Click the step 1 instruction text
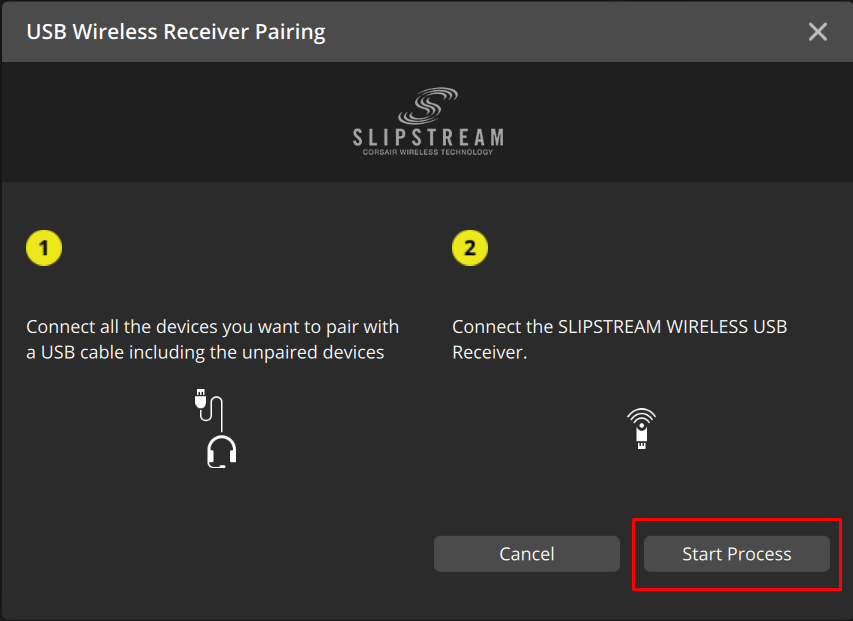 pos(212,339)
